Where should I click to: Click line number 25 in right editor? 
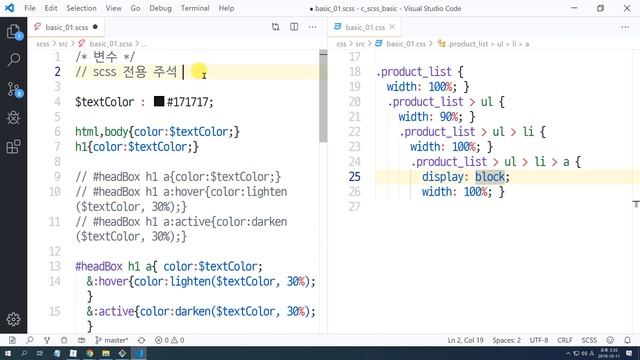(x=355, y=177)
